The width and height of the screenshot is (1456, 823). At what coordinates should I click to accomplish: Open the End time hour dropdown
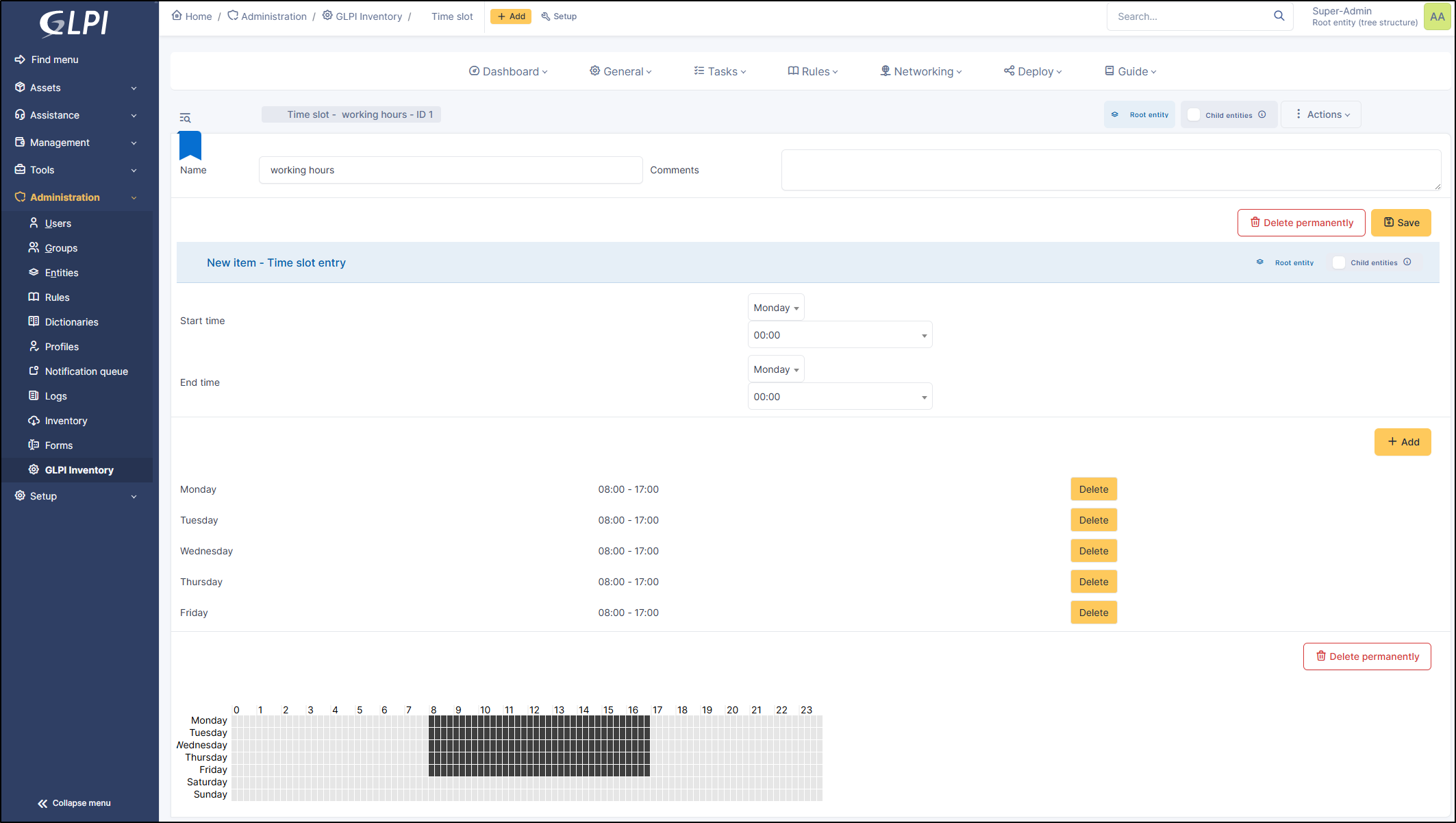click(x=840, y=397)
